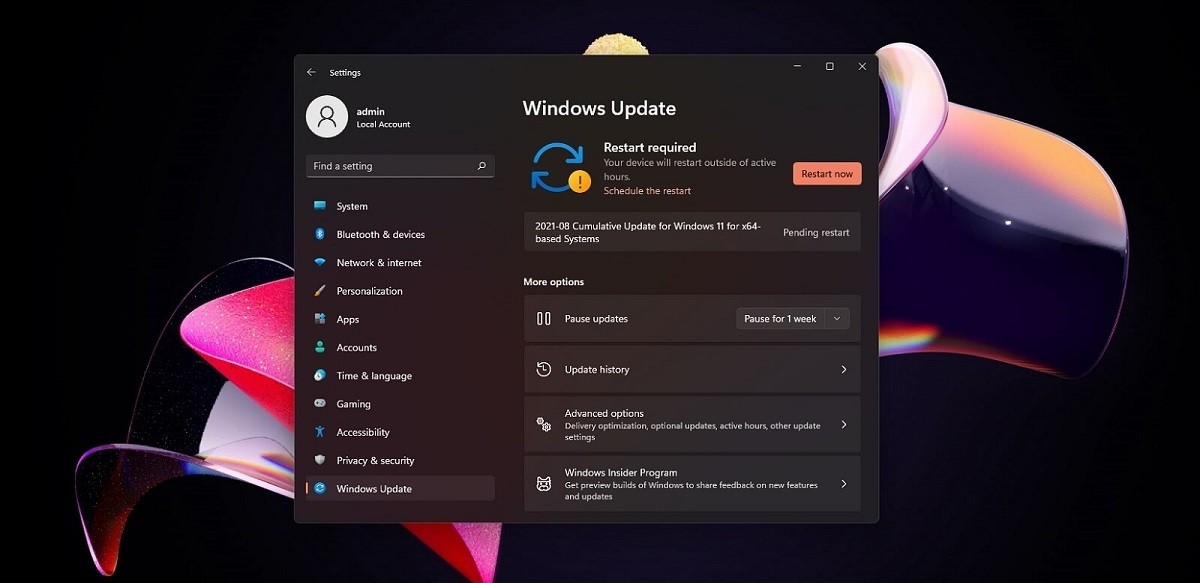Click the Restart now button
The width and height of the screenshot is (1200, 583).
(827, 173)
